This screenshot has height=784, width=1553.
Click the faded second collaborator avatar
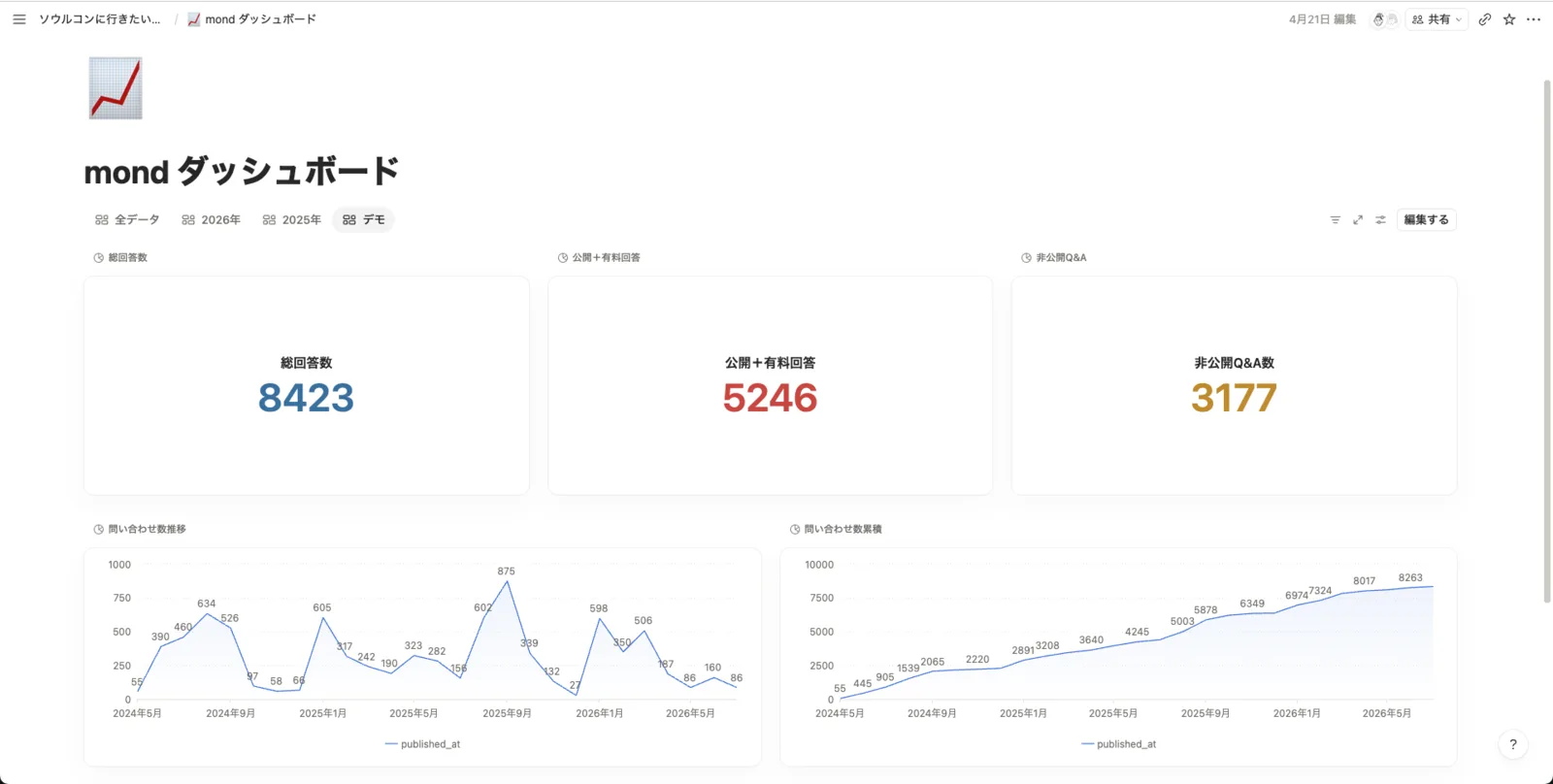tap(1391, 19)
